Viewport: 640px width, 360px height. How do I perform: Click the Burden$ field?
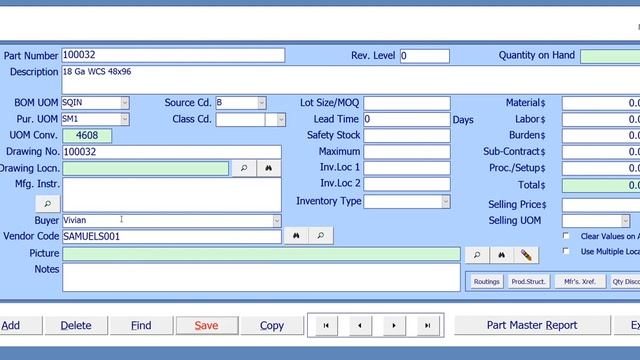click(601, 136)
